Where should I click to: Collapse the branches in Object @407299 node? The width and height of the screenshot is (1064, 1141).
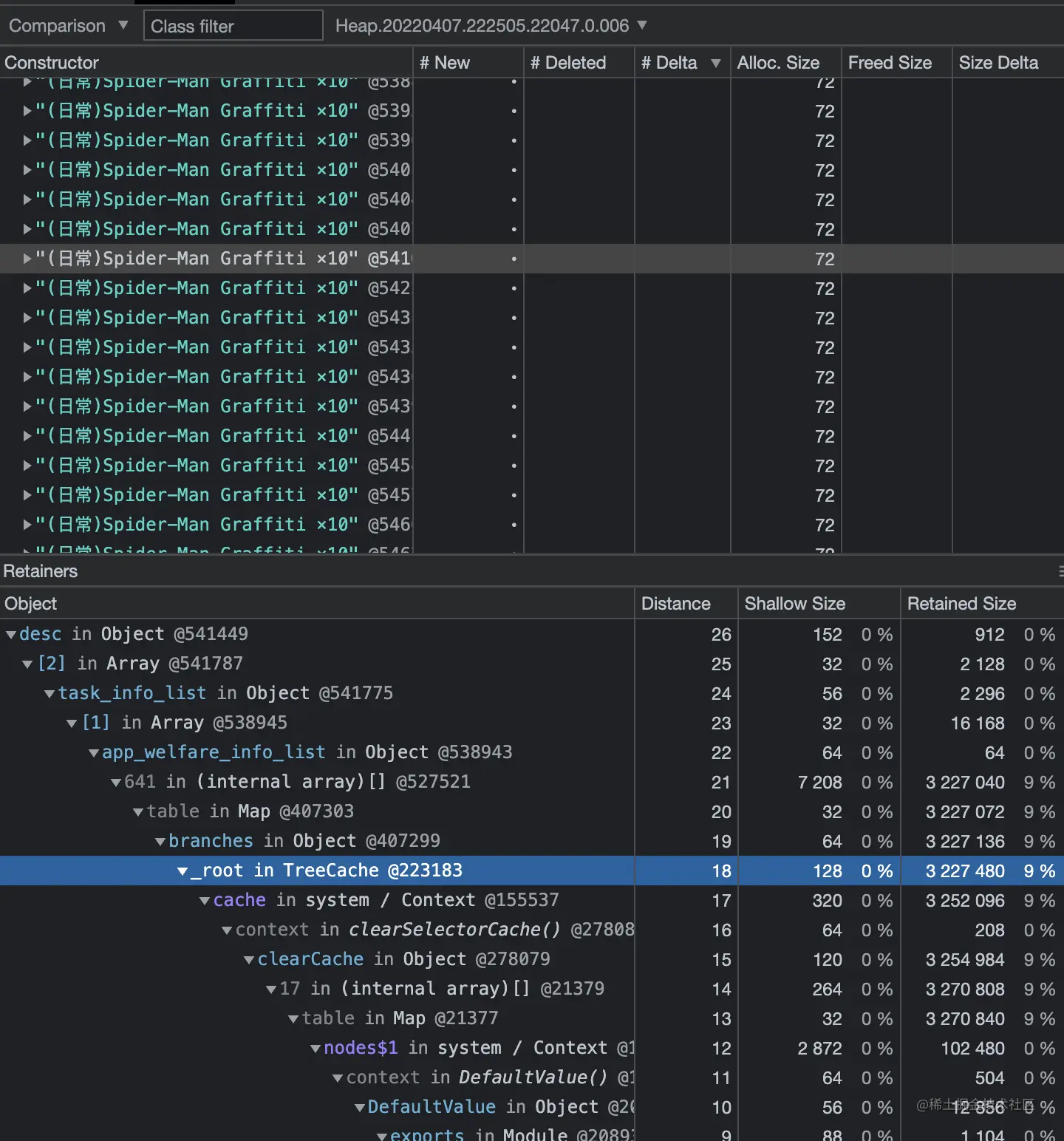[x=160, y=842]
